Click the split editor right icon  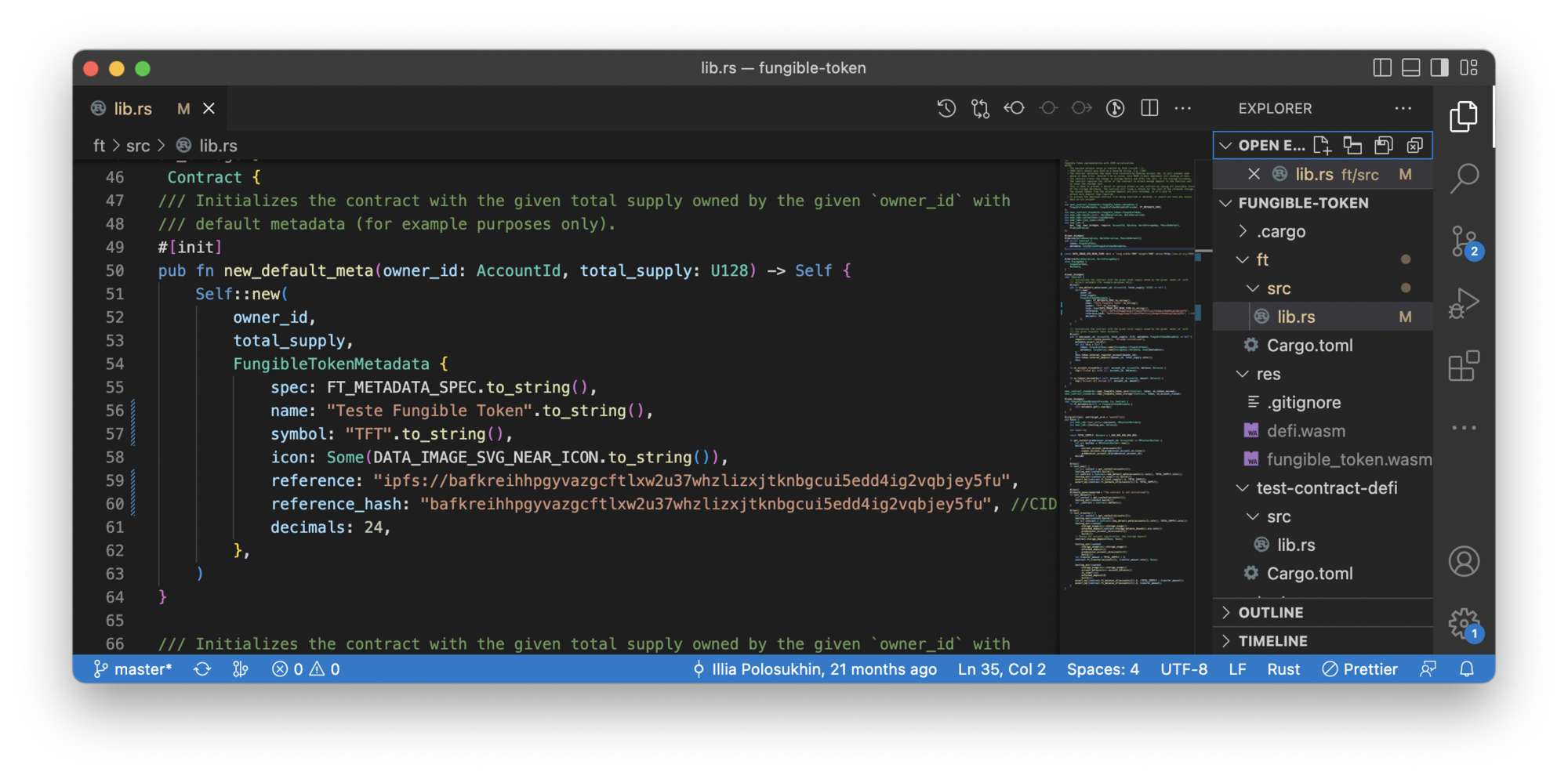pyautogui.click(x=1149, y=108)
